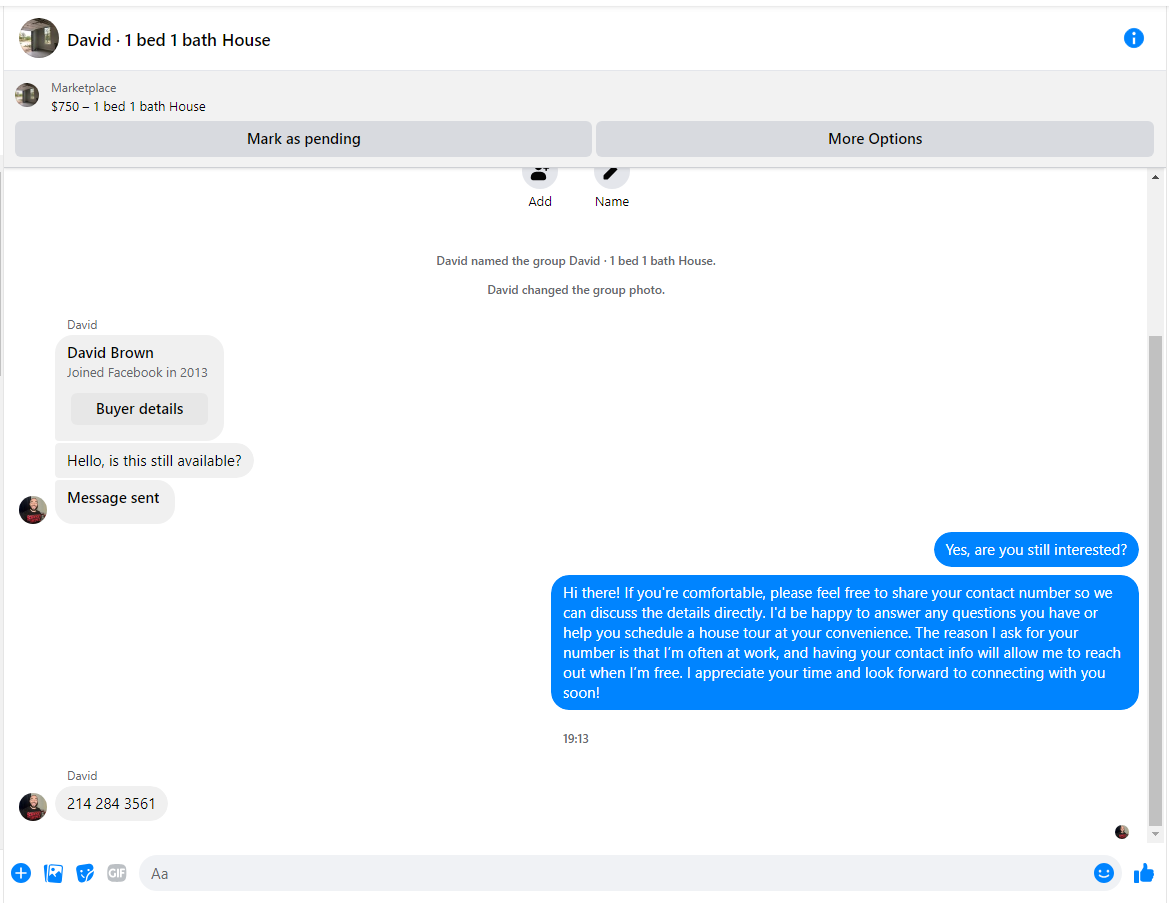Attach a photo with the image icon
Image resolution: width=1169 pixels, height=903 pixels.
(x=53, y=873)
